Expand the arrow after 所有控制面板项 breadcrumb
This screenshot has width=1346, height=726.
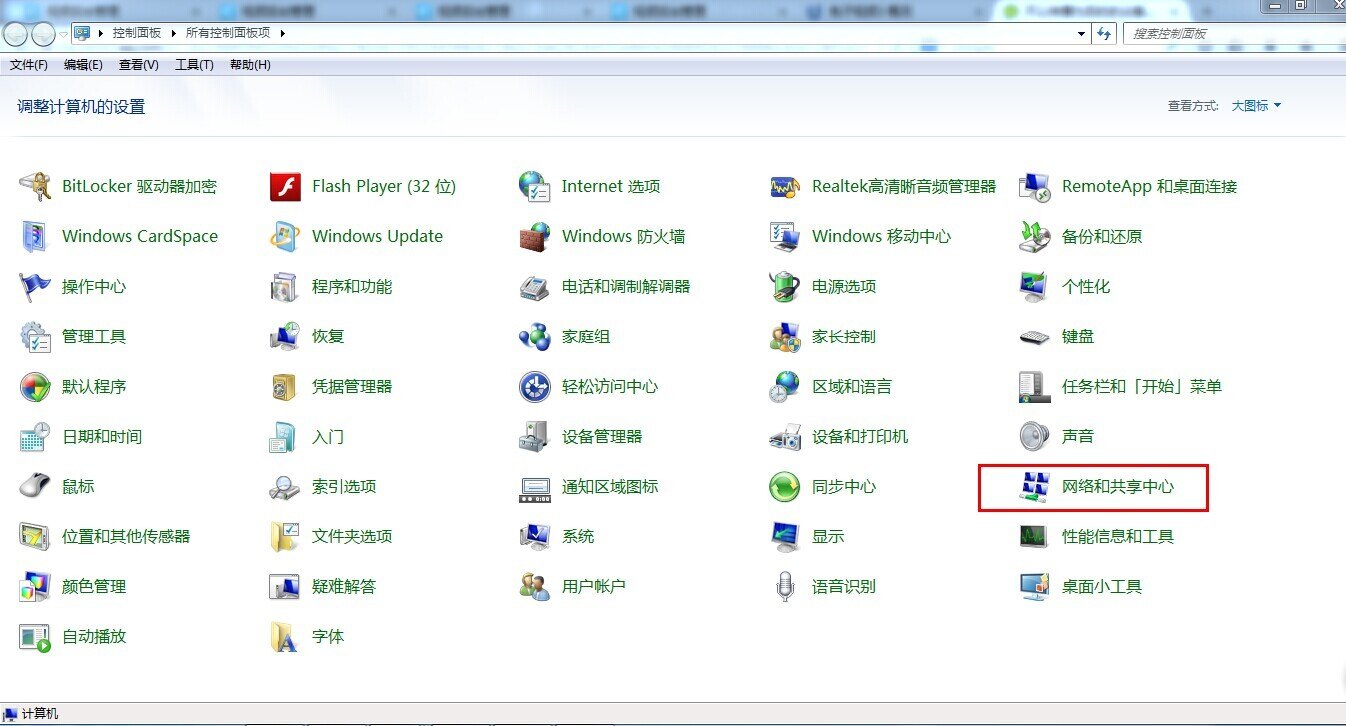282,33
